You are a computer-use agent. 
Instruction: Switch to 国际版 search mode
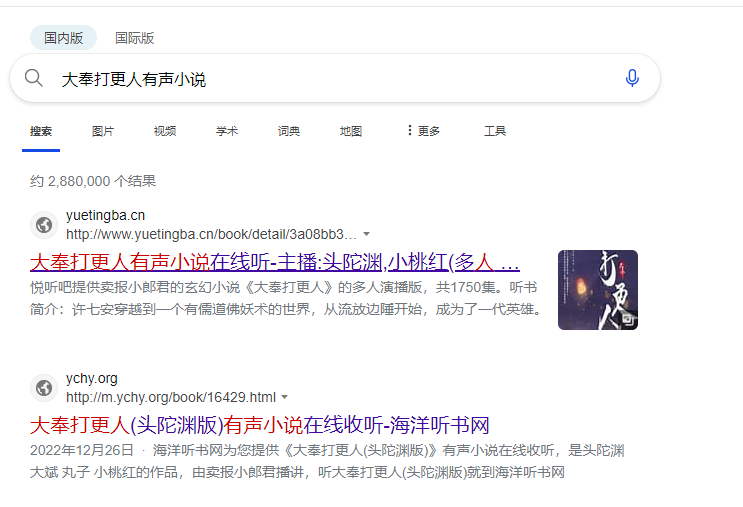point(135,38)
